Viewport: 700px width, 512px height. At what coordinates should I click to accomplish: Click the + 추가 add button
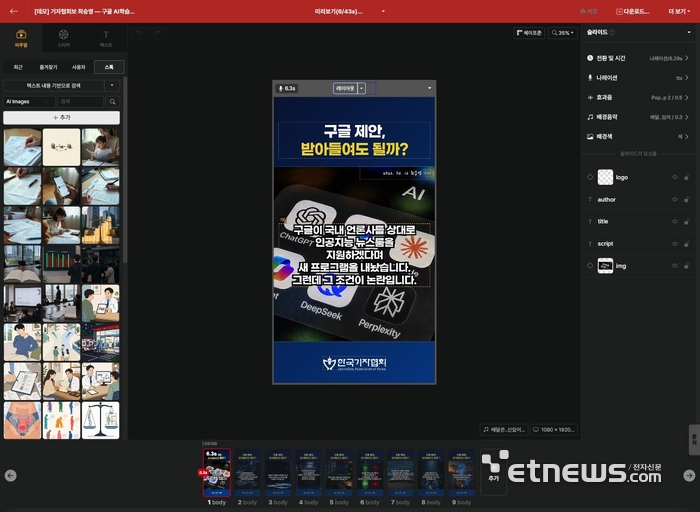click(x=62, y=117)
